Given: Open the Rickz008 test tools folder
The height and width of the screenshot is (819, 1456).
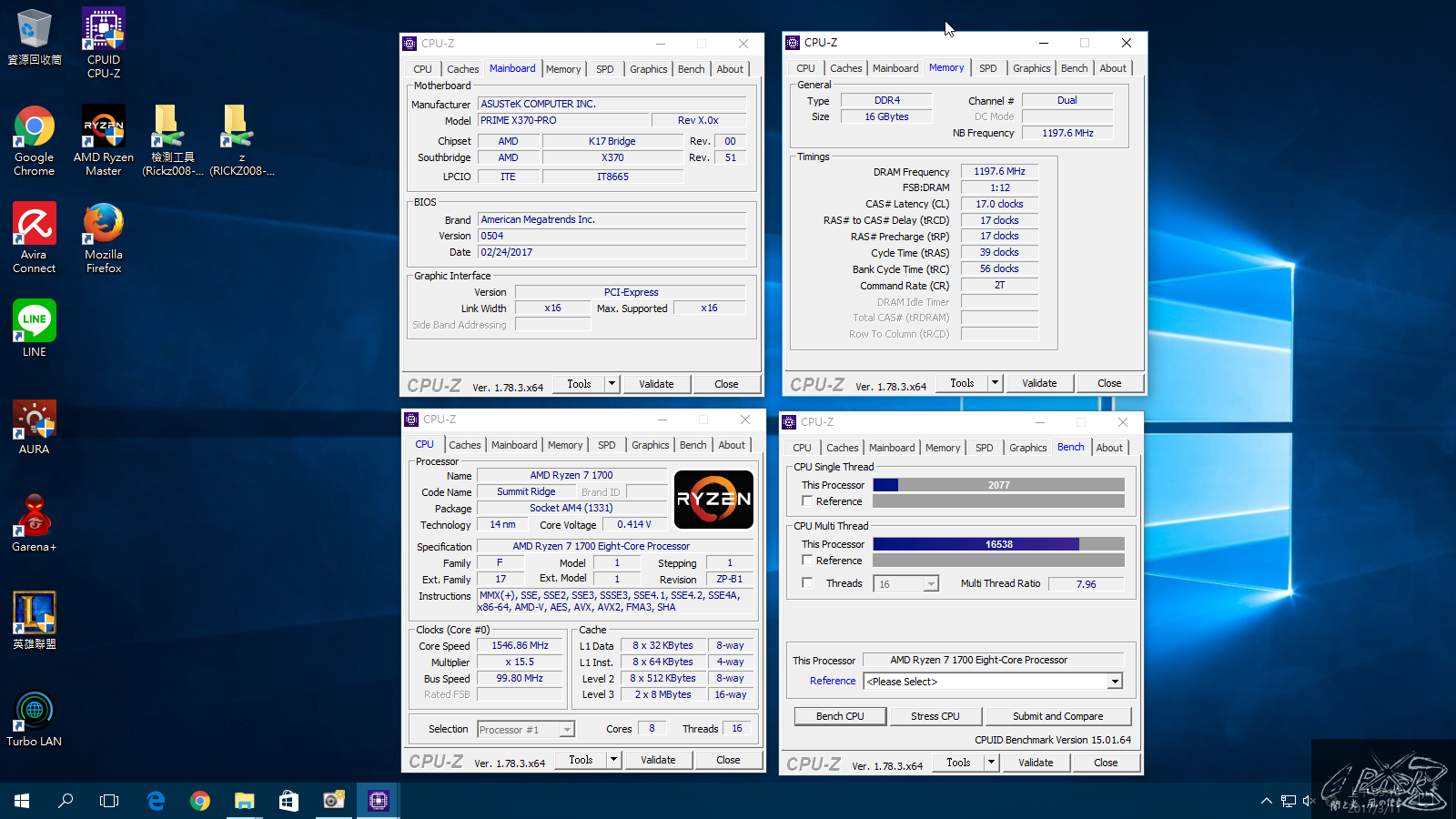Looking at the screenshot, I should pos(173,141).
